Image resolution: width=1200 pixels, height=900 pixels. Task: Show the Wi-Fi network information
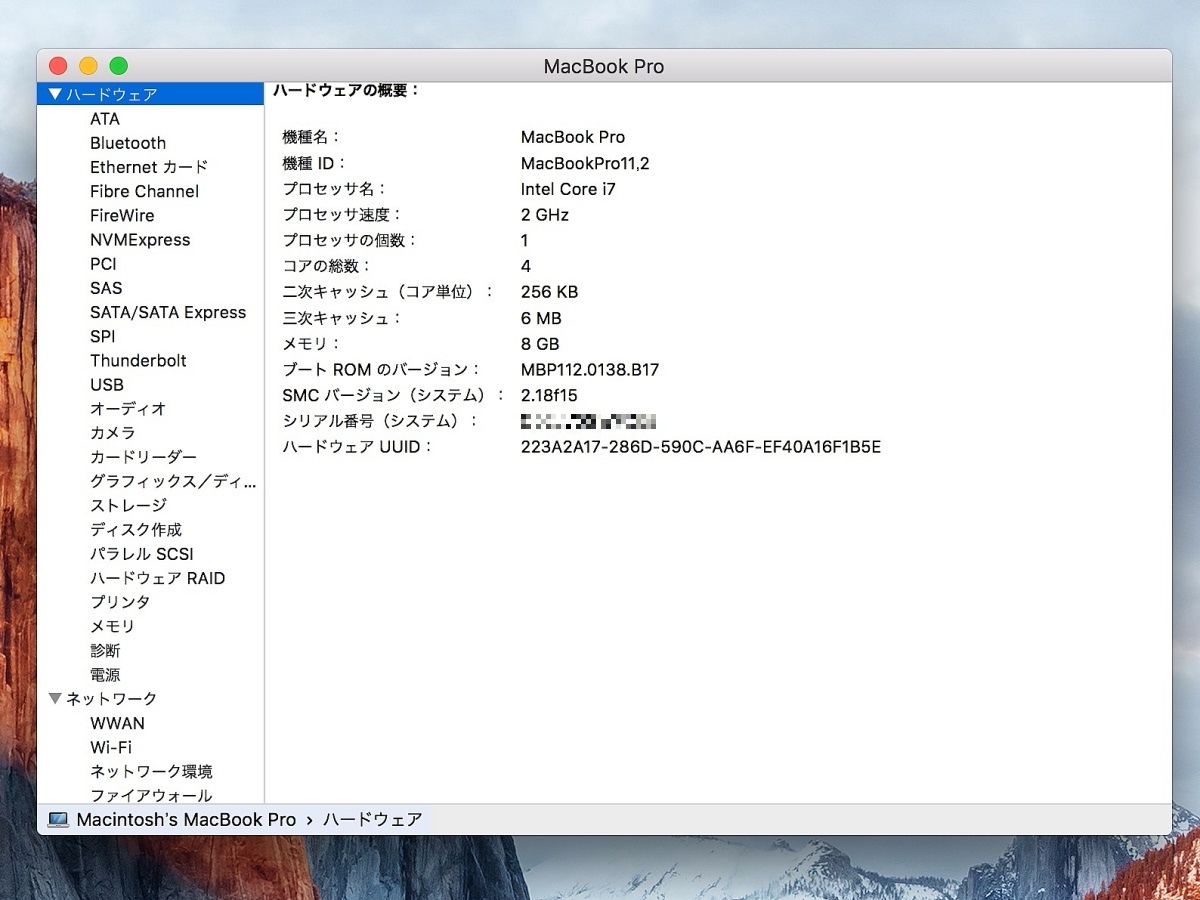point(111,747)
